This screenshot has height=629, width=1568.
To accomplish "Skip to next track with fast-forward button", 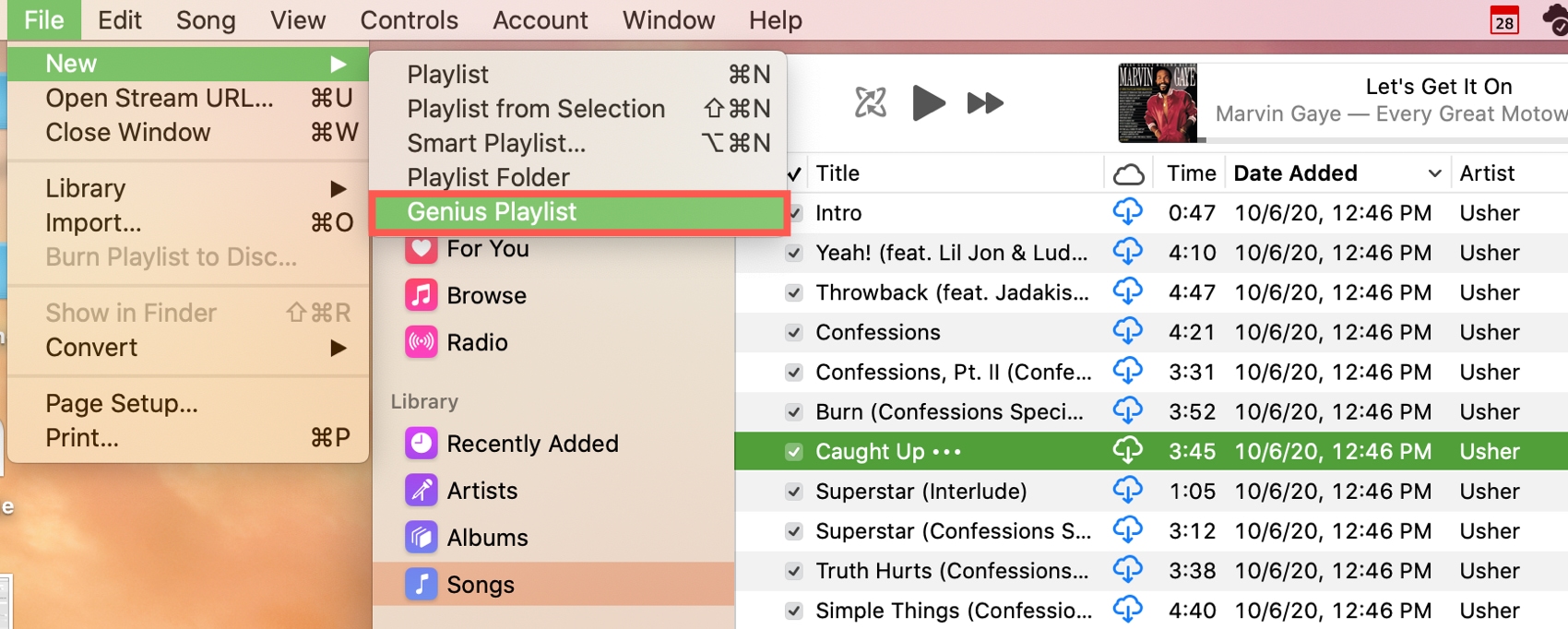I will (985, 102).
